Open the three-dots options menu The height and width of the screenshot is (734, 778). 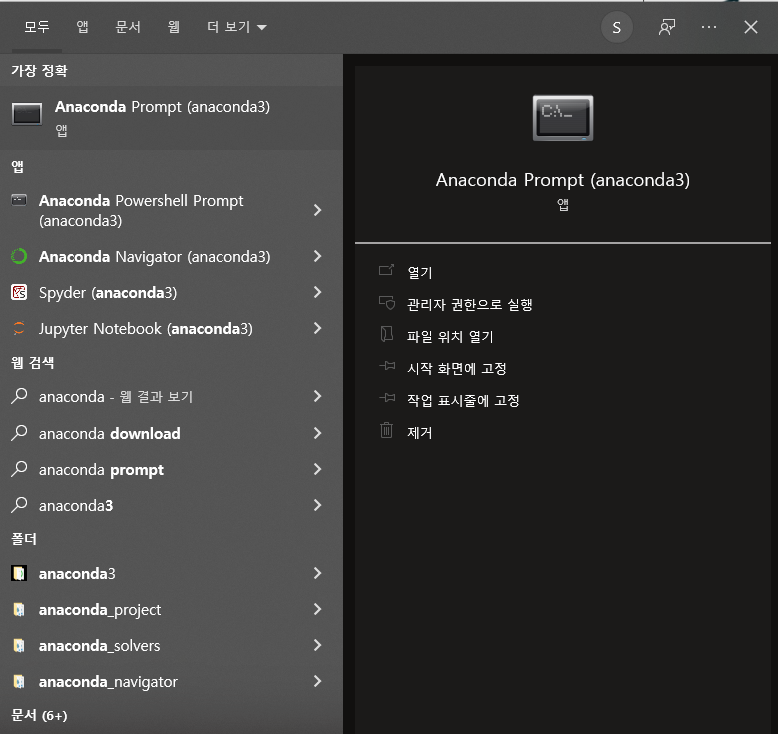(709, 27)
